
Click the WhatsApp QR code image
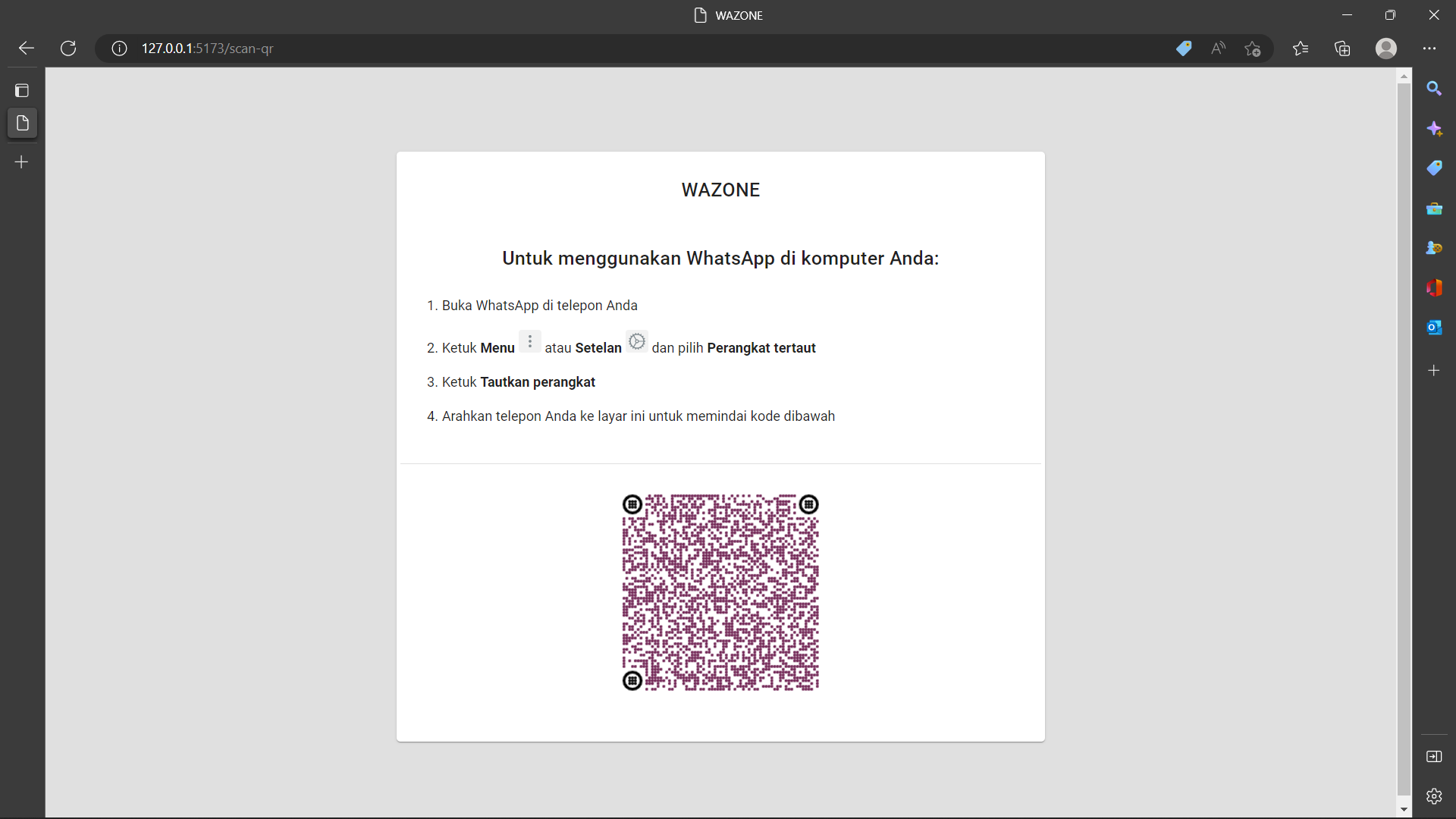[720, 592]
